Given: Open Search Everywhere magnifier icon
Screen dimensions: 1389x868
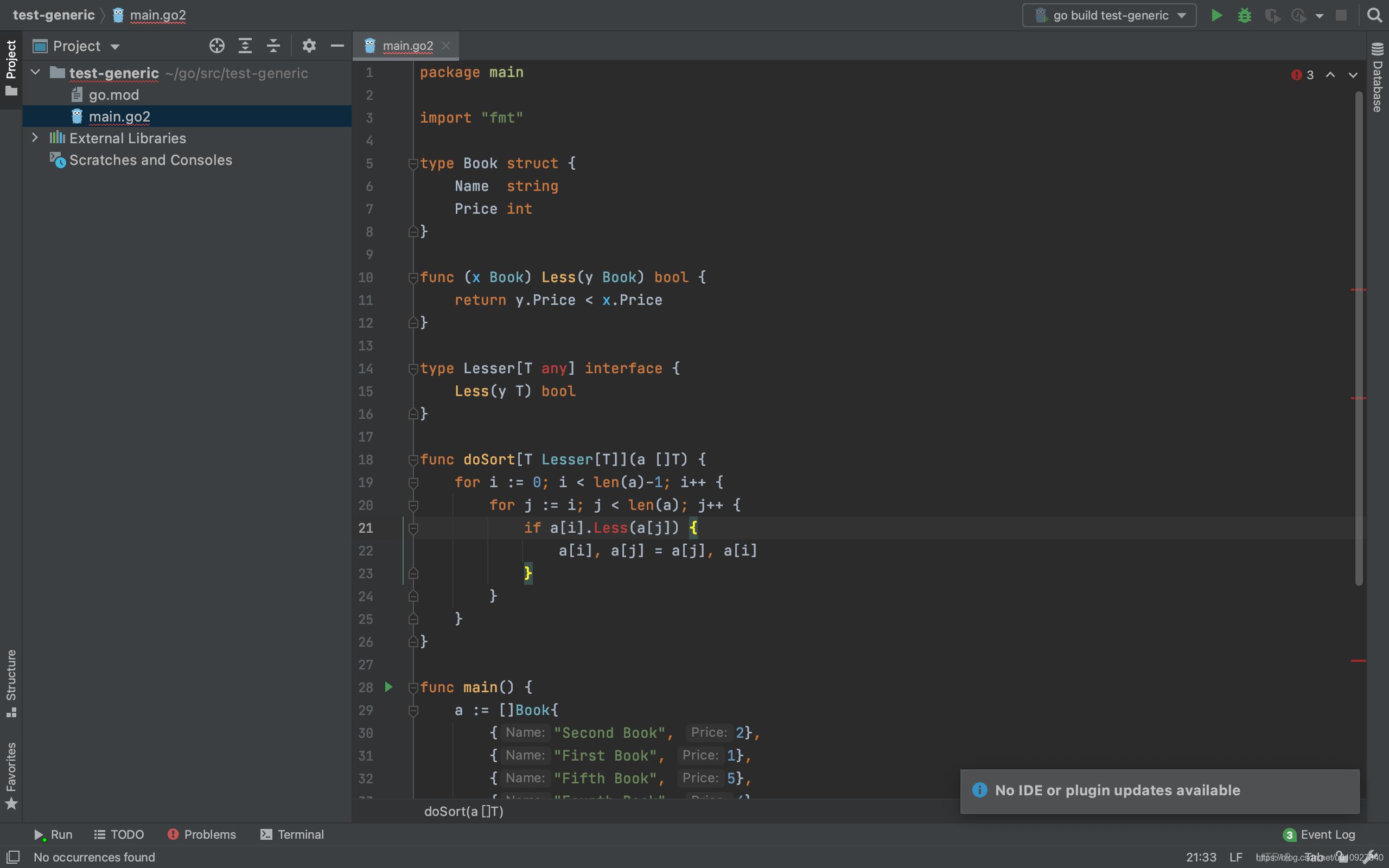Looking at the screenshot, I should click(x=1374, y=15).
